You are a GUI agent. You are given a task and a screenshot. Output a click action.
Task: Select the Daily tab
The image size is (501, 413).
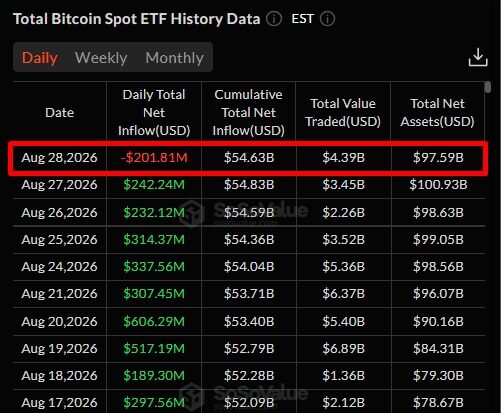[40, 58]
